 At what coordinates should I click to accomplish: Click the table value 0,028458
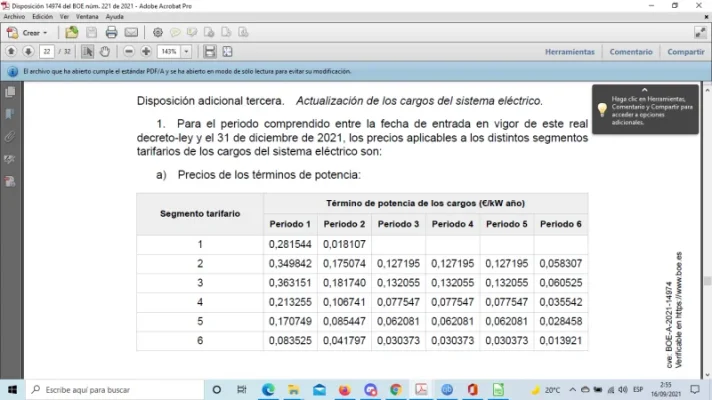(561, 321)
